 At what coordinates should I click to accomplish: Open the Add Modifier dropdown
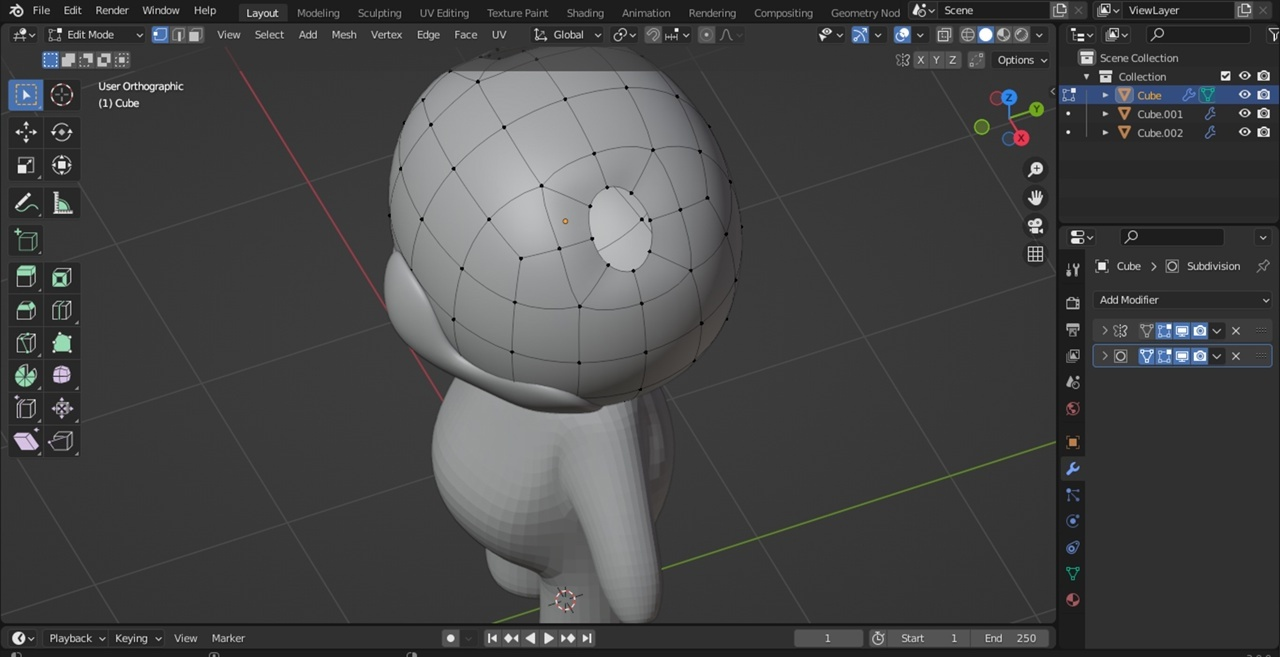[1183, 300]
